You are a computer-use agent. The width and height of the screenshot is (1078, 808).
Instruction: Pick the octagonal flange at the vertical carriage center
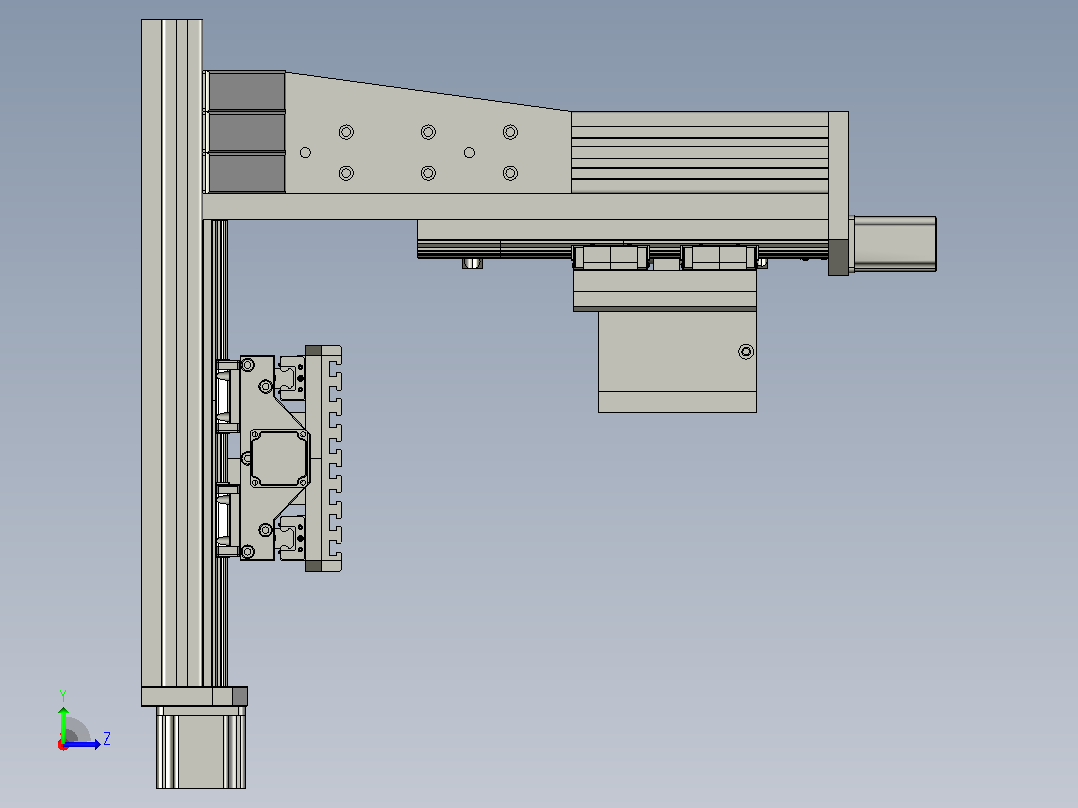coord(279,458)
